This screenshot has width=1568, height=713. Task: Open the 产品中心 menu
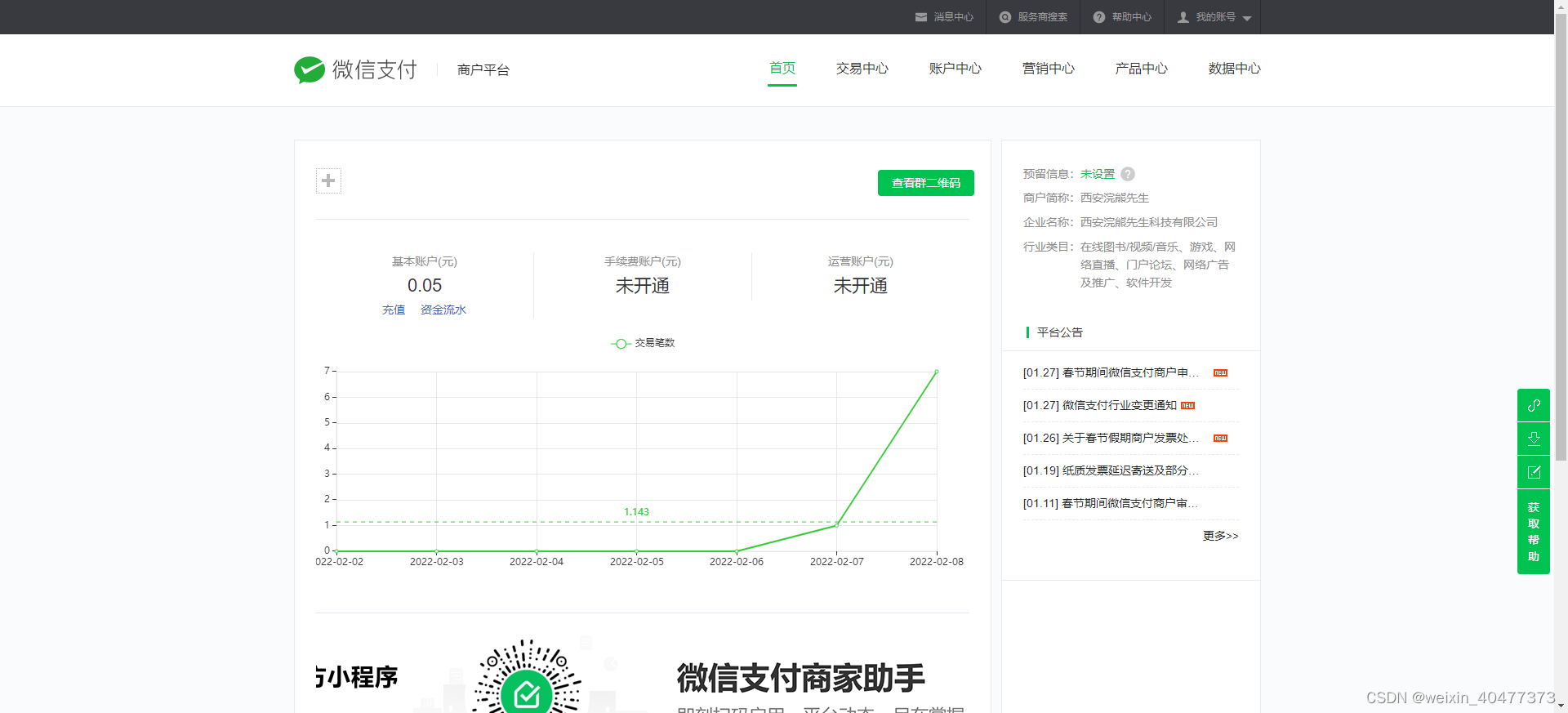[1142, 69]
